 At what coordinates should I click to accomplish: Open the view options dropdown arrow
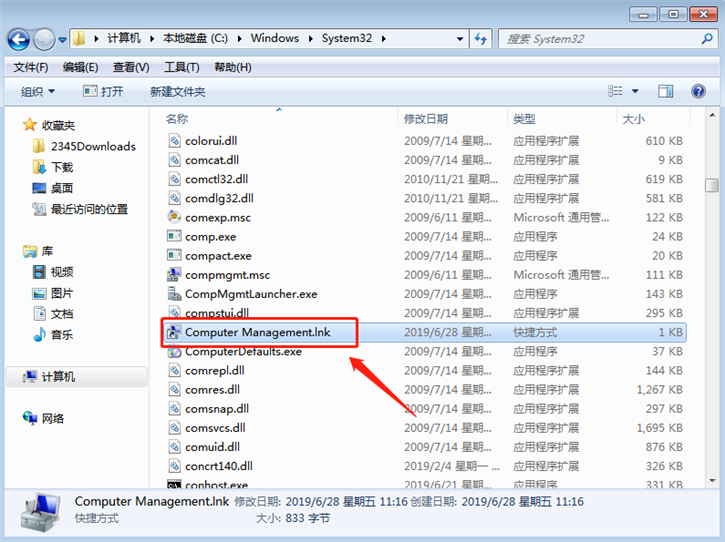point(635,91)
